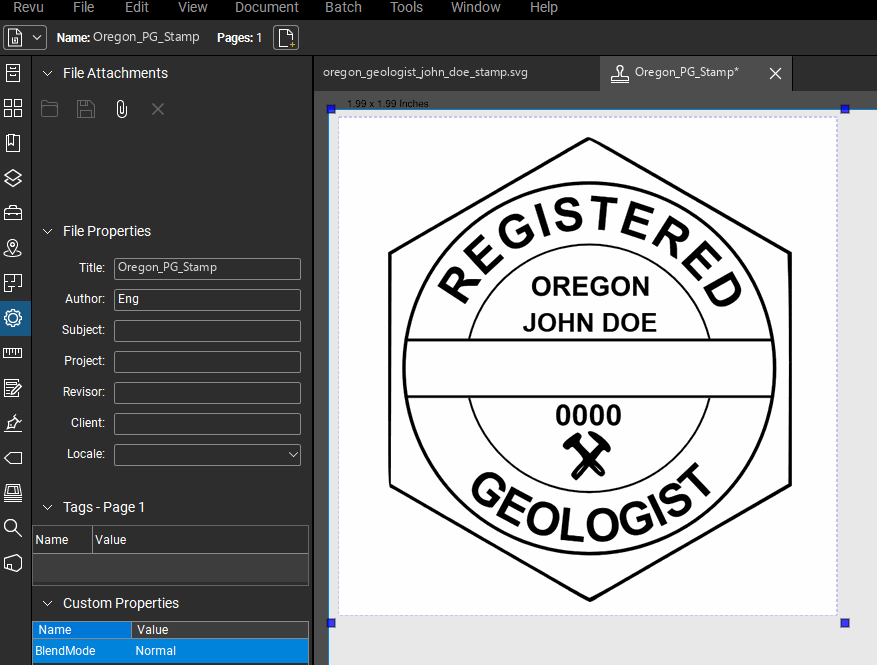Open the Flags tag panel icon
This screenshot has height=665, width=877.
[x=13, y=459]
